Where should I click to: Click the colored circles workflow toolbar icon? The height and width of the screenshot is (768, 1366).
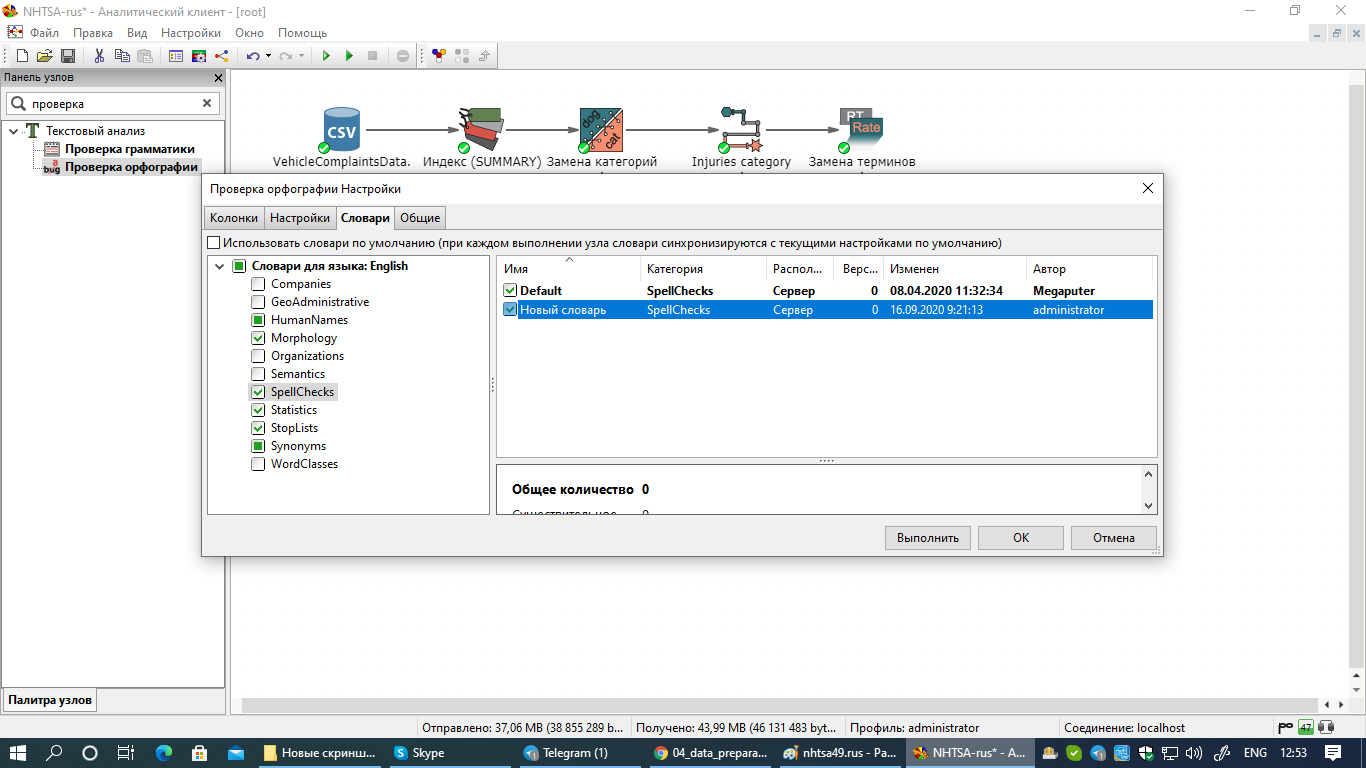(439, 56)
